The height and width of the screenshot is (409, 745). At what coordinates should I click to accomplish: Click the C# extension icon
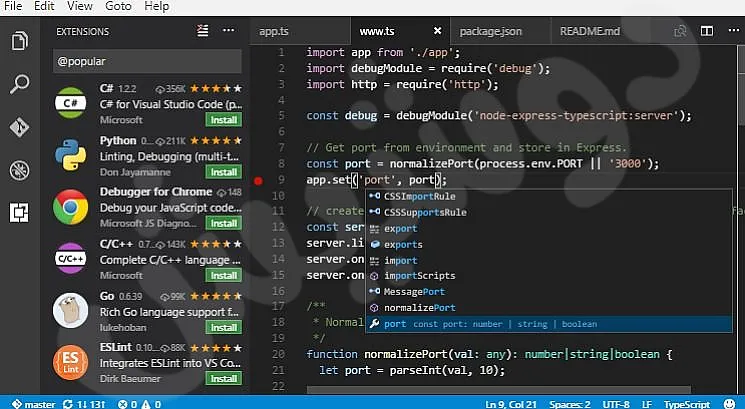pos(70,103)
